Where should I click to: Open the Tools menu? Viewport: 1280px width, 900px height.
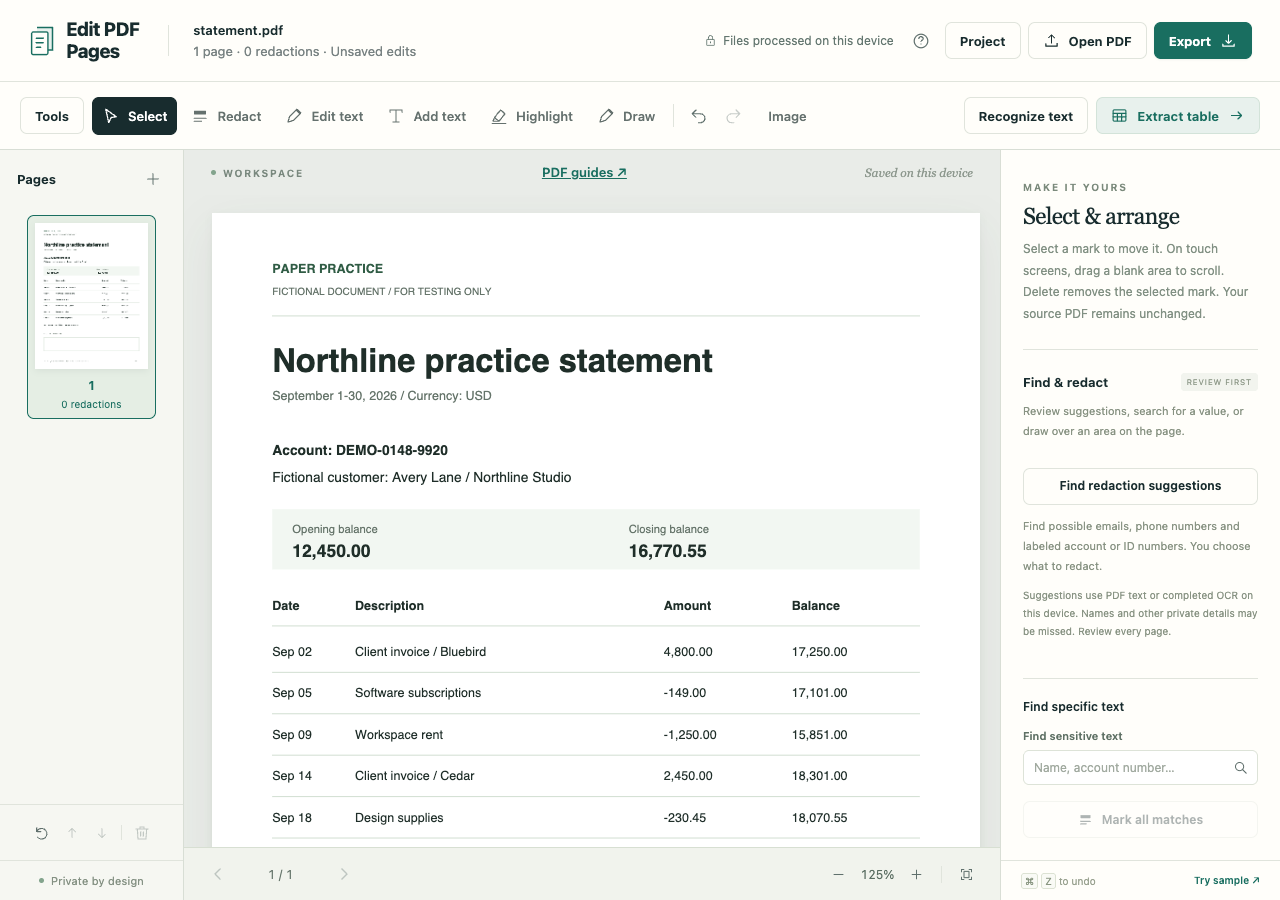(x=52, y=116)
